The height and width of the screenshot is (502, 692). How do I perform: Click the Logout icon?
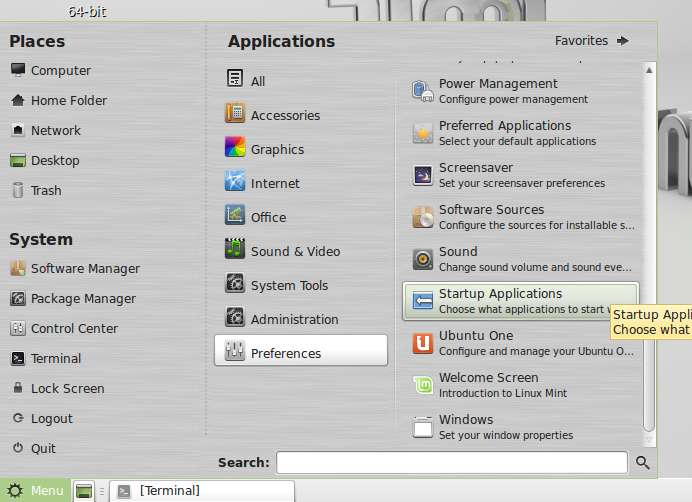click(x=18, y=418)
